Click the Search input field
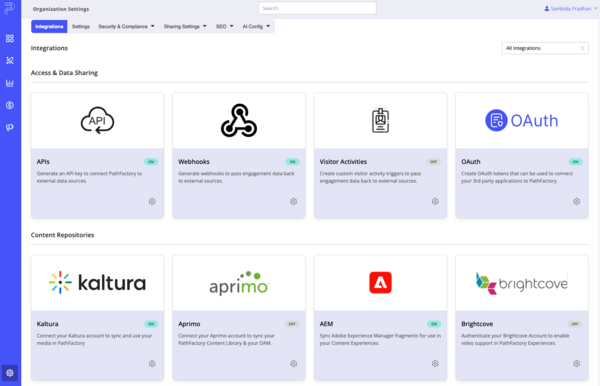 (x=317, y=8)
